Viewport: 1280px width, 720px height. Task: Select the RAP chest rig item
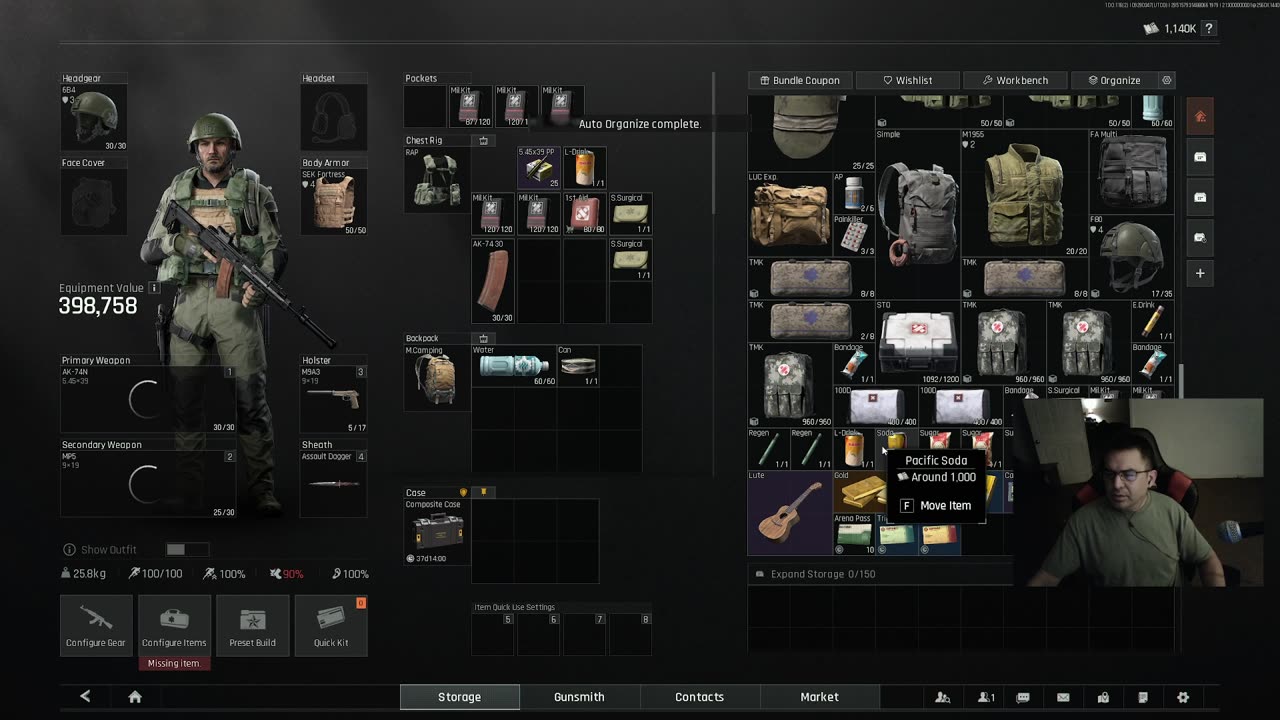tap(436, 180)
